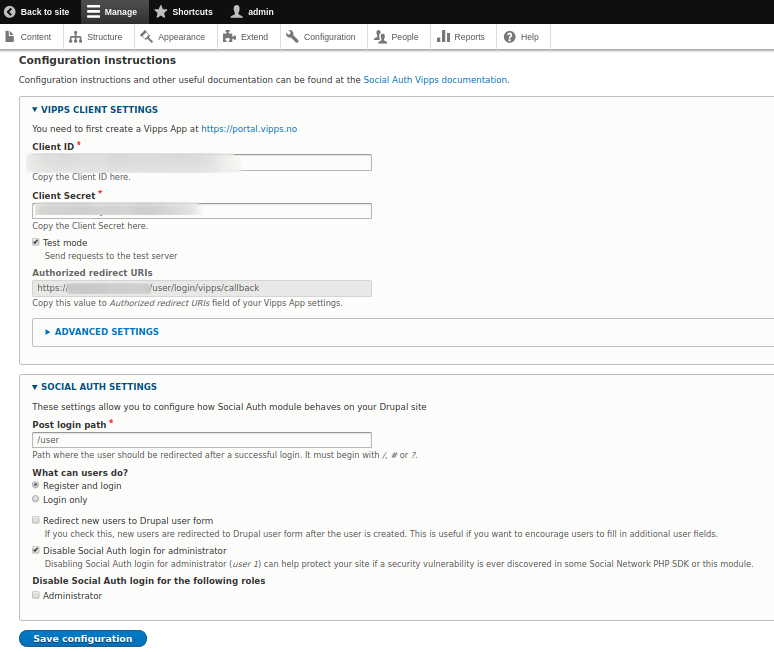Click the Structure hierarchy icon
Viewport: 774px width, 652px height.
[x=76, y=37]
